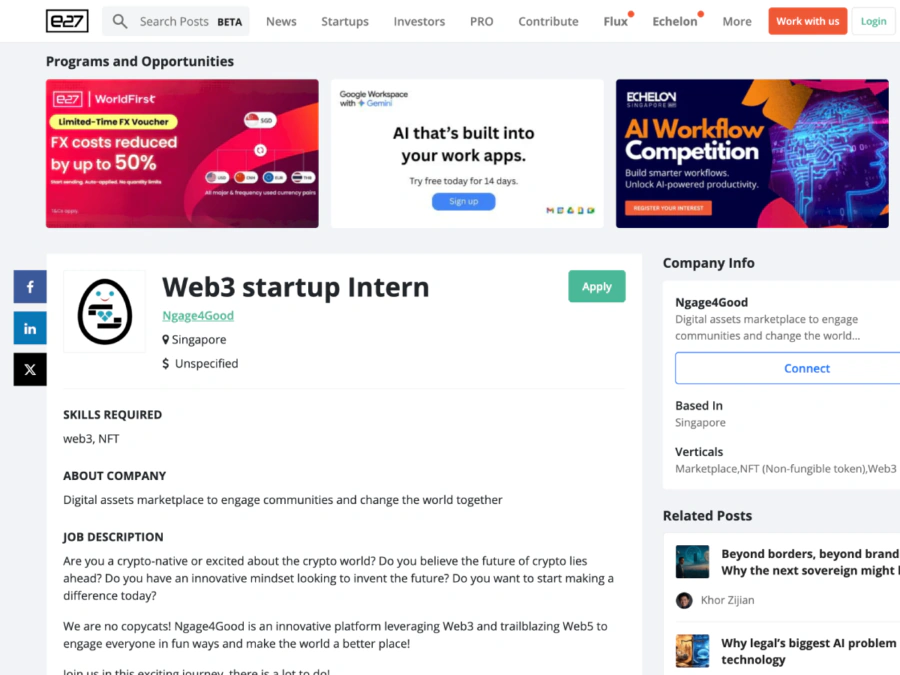Select the News menu item
Image resolution: width=900 pixels, height=675 pixels.
(x=281, y=21)
